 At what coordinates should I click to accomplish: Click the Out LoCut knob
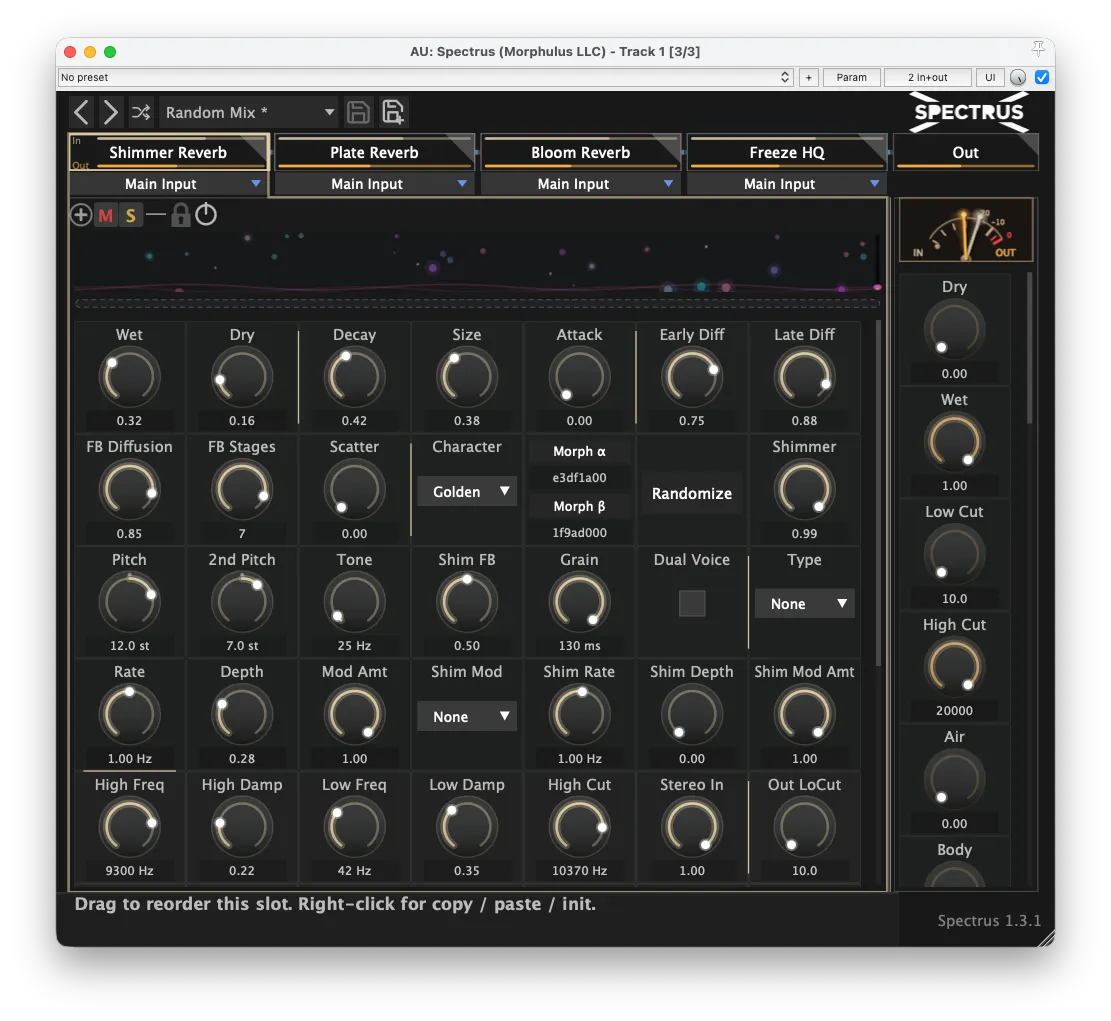804,828
